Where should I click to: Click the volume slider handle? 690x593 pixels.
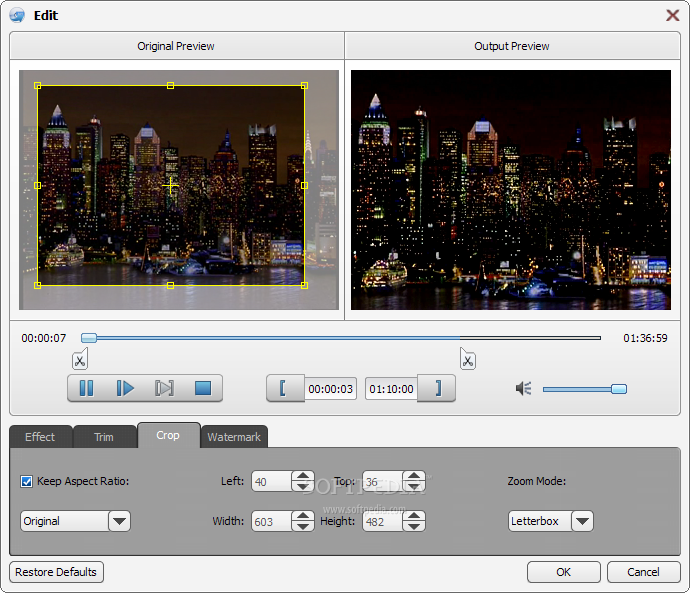pos(619,389)
